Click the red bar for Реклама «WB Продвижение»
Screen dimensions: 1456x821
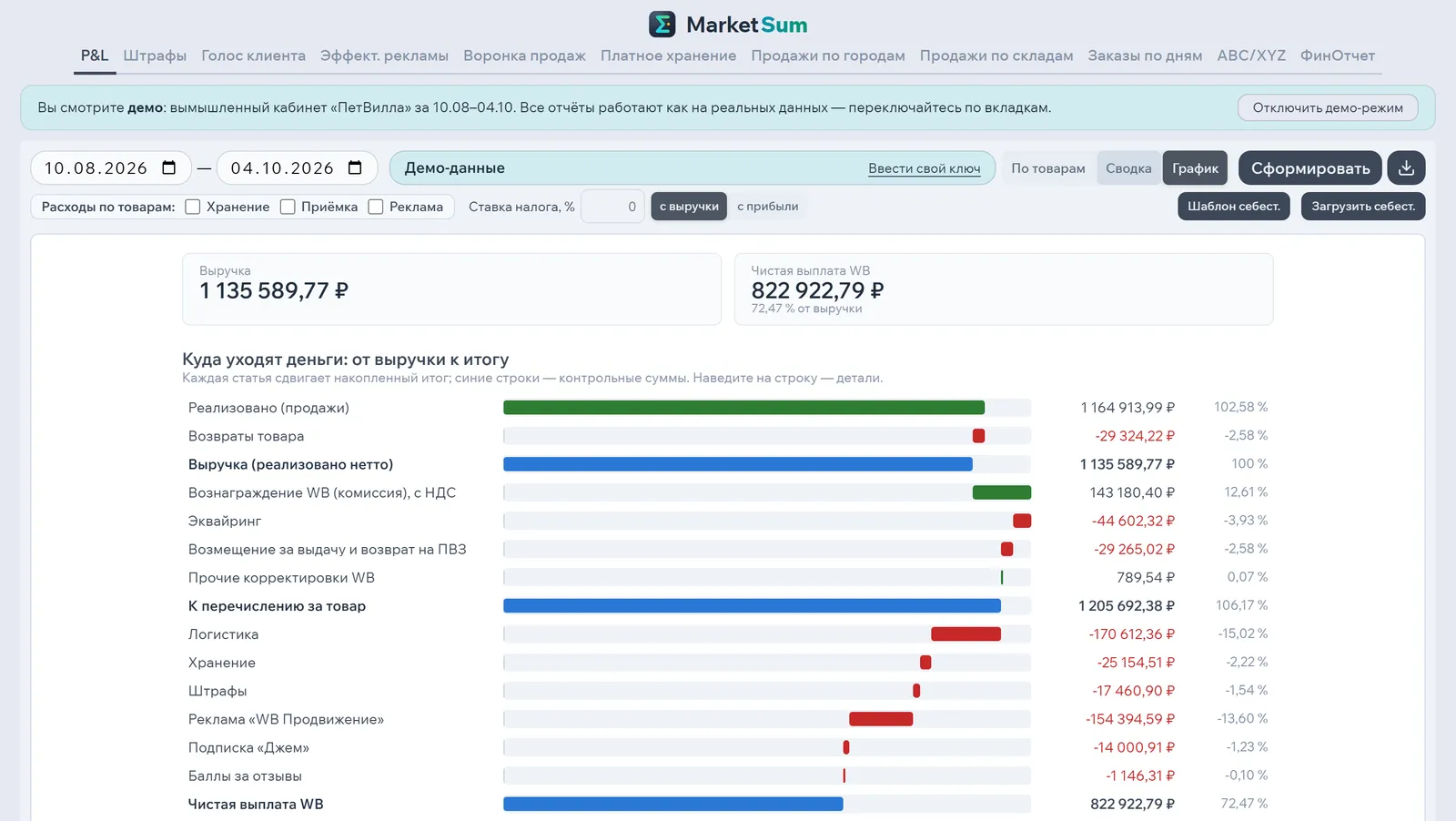(x=881, y=719)
